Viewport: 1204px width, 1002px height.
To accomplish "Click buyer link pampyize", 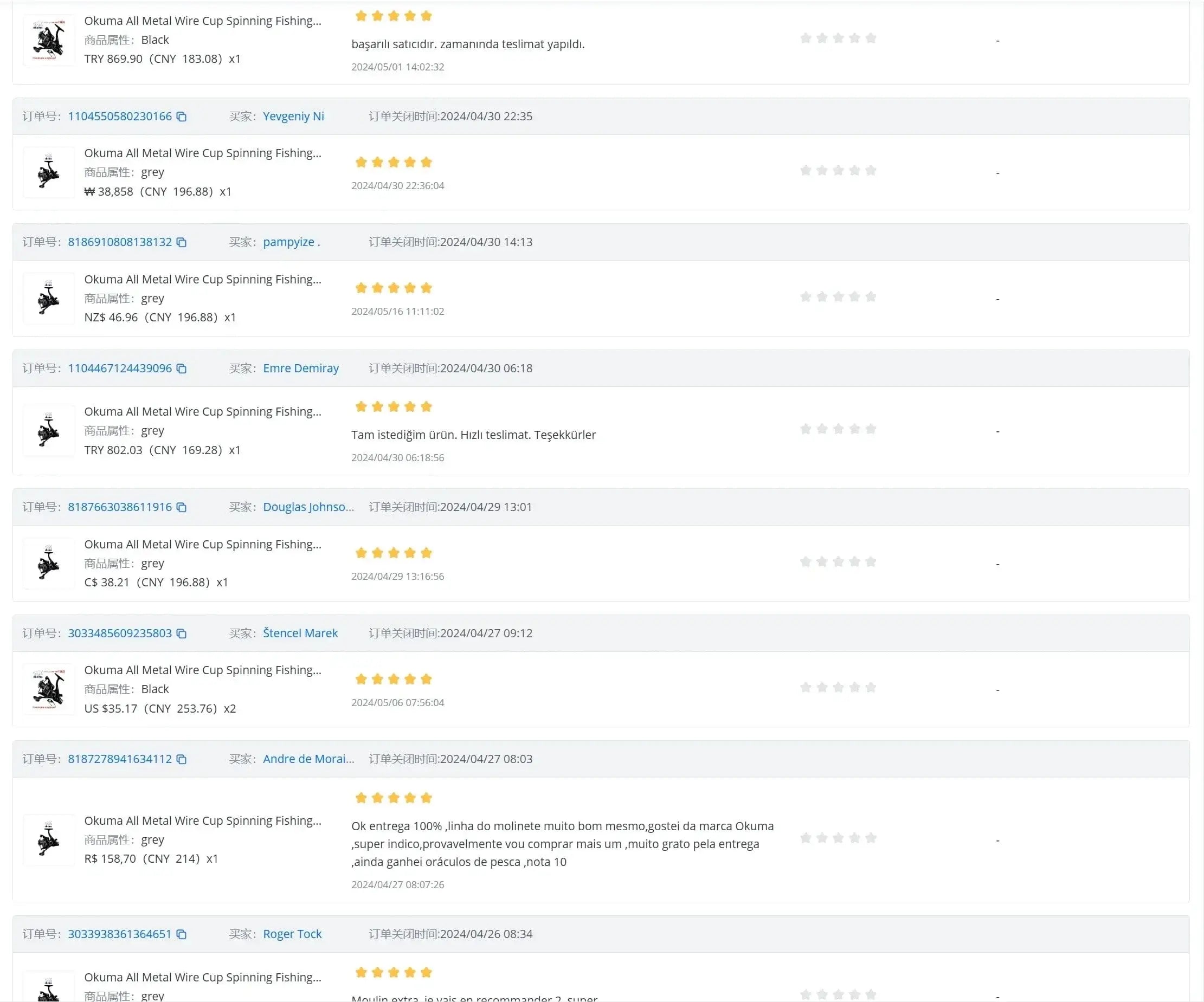I will 291,242.
